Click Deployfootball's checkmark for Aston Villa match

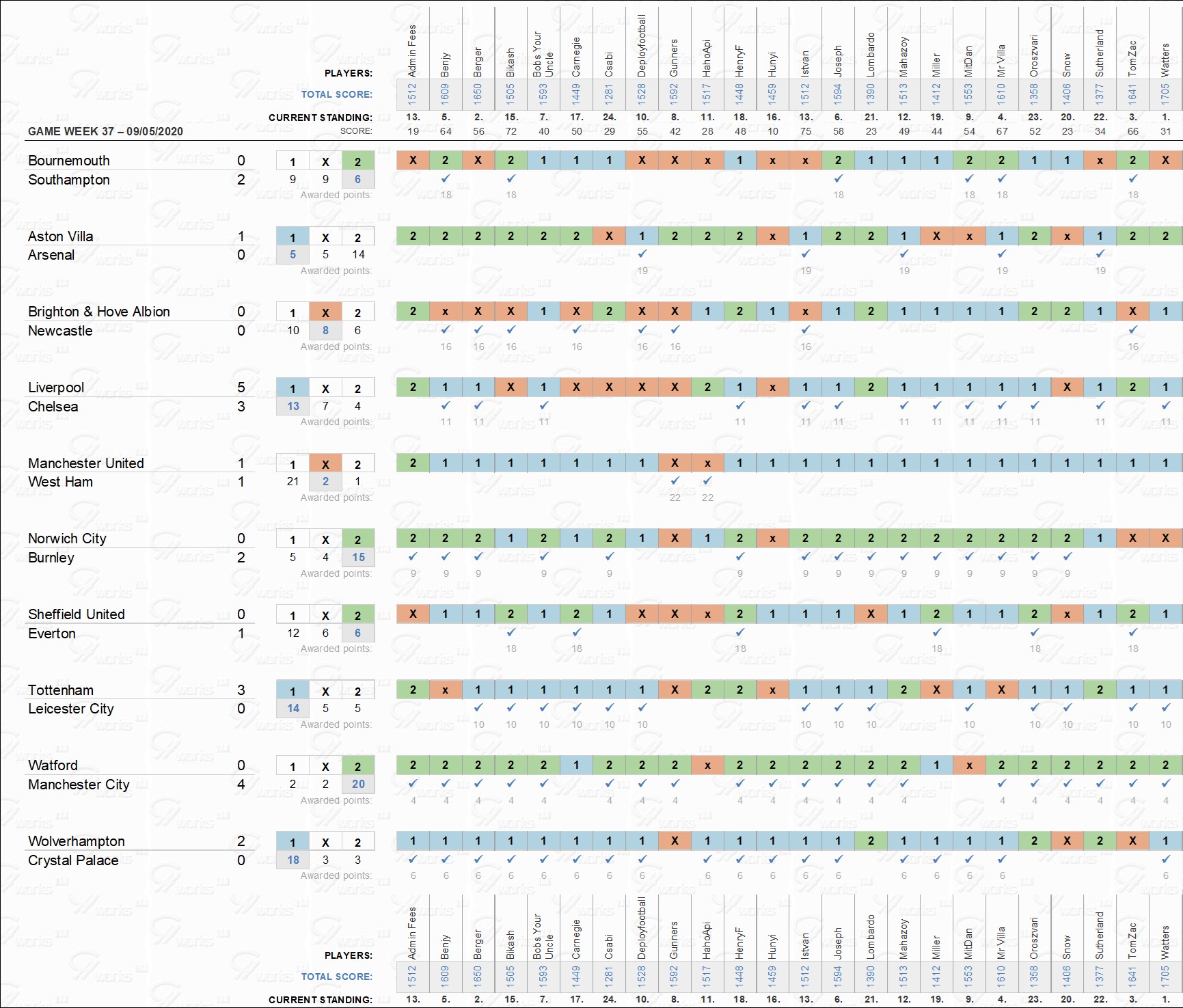[x=642, y=254]
